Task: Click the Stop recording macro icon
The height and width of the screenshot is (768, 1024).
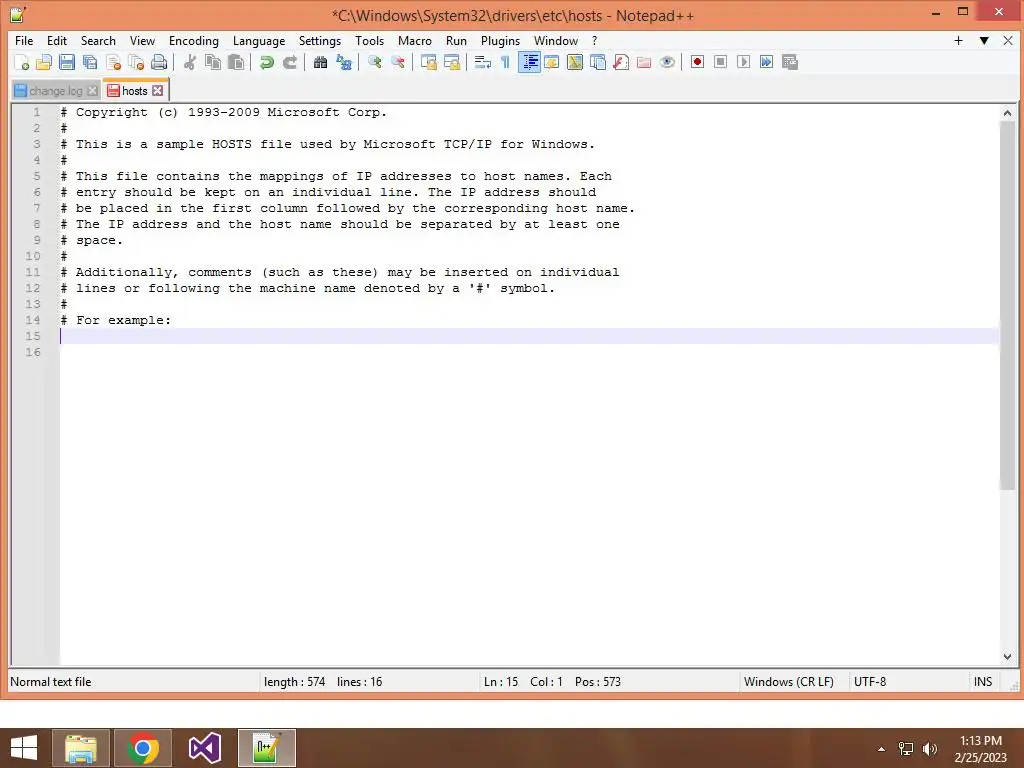Action: [720, 62]
